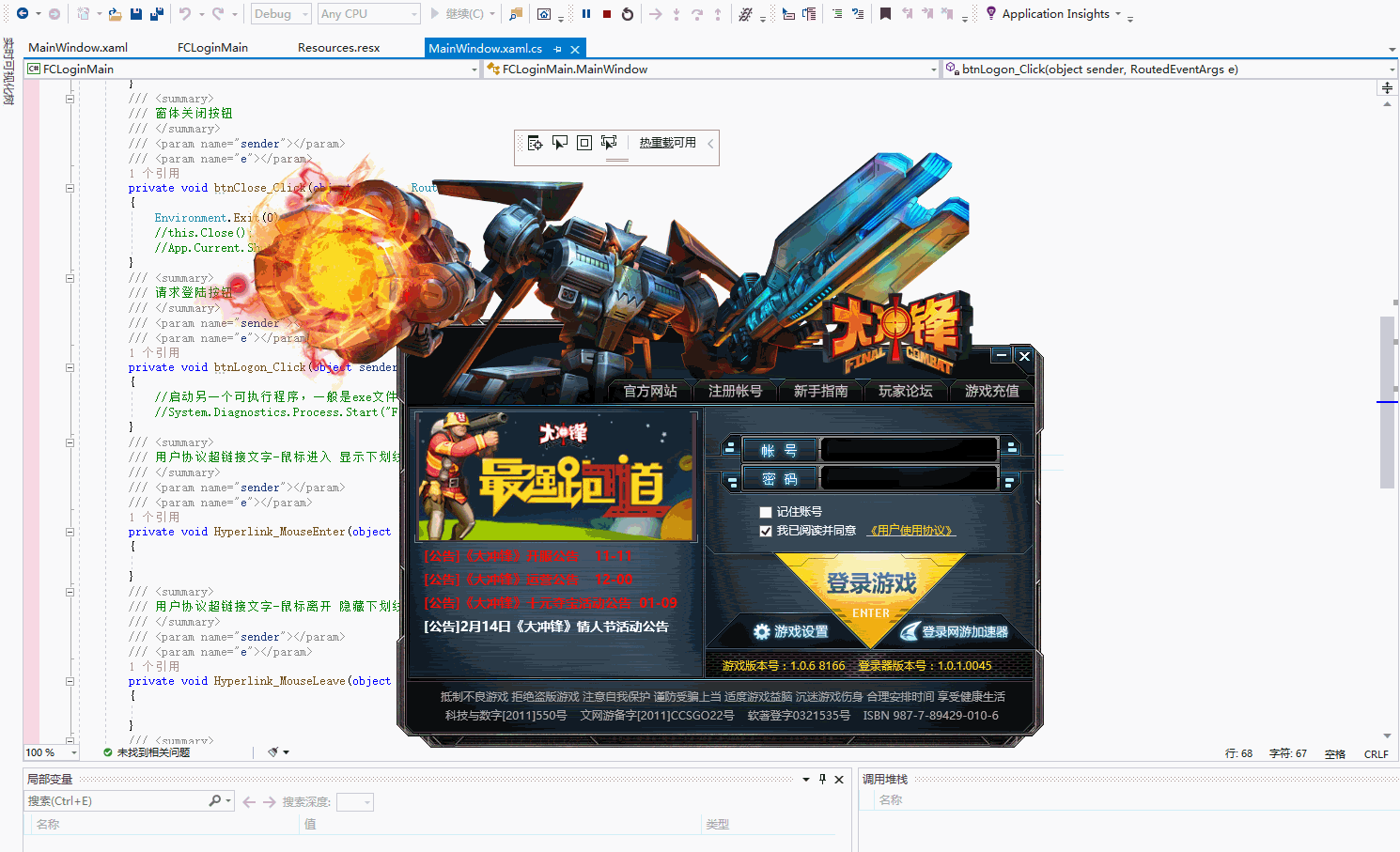Open game settings in login window
This screenshot has width=1400, height=852.
pyautogui.click(x=791, y=632)
